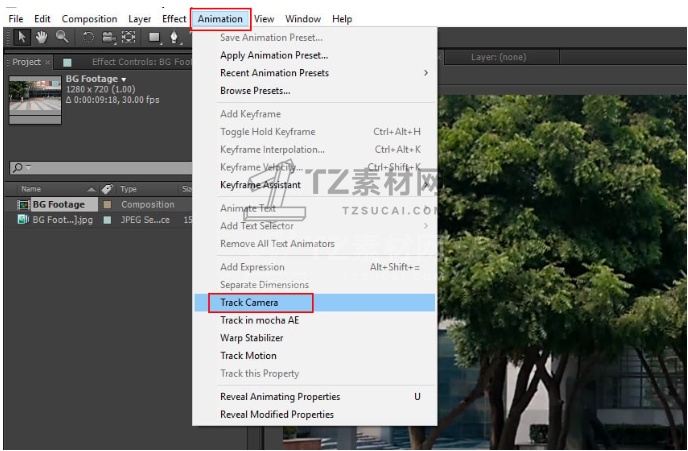The image size is (688, 451).
Task: Click the label tag column icon
Action: (107, 189)
